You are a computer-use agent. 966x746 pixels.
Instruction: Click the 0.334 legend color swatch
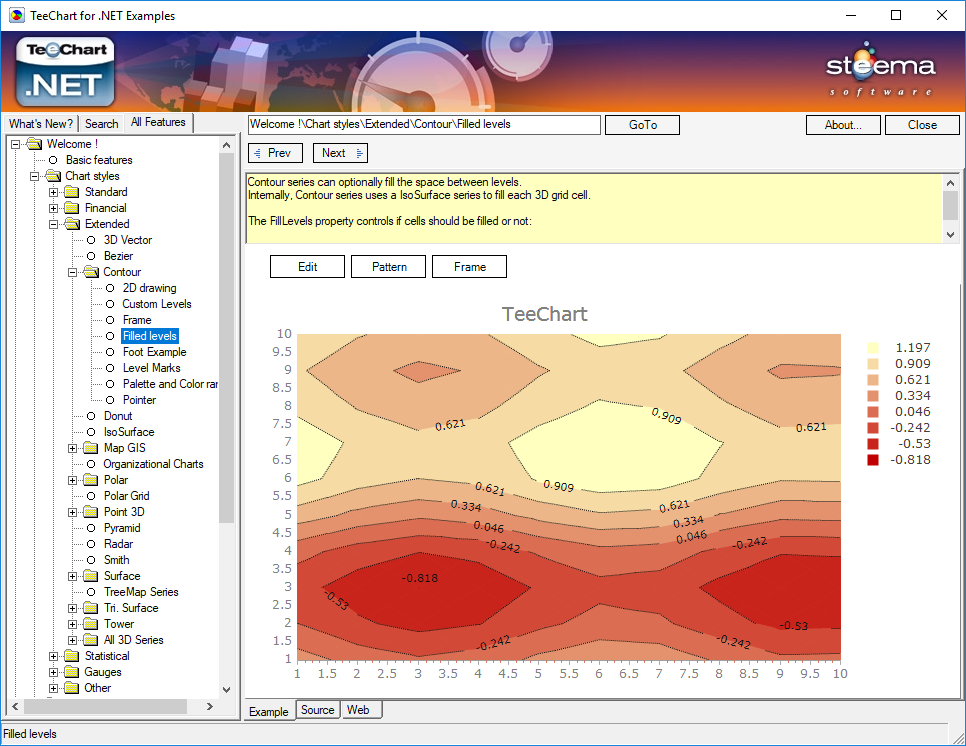pyautogui.click(x=873, y=396)
